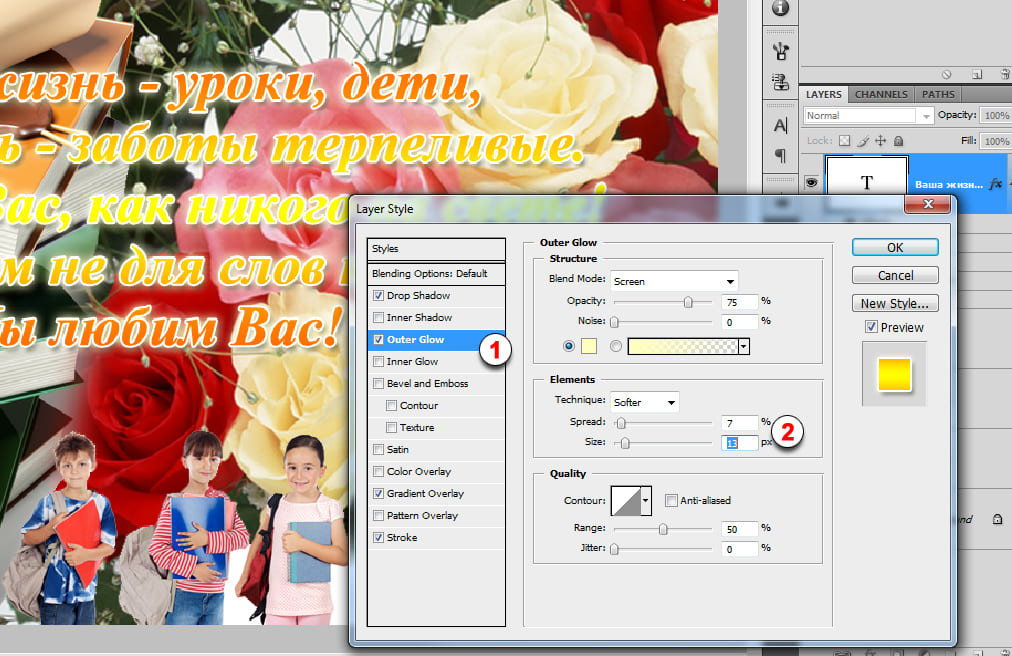Open the Info panel icon
This screenshot has height=656, width=1012.
click(780, 8)
